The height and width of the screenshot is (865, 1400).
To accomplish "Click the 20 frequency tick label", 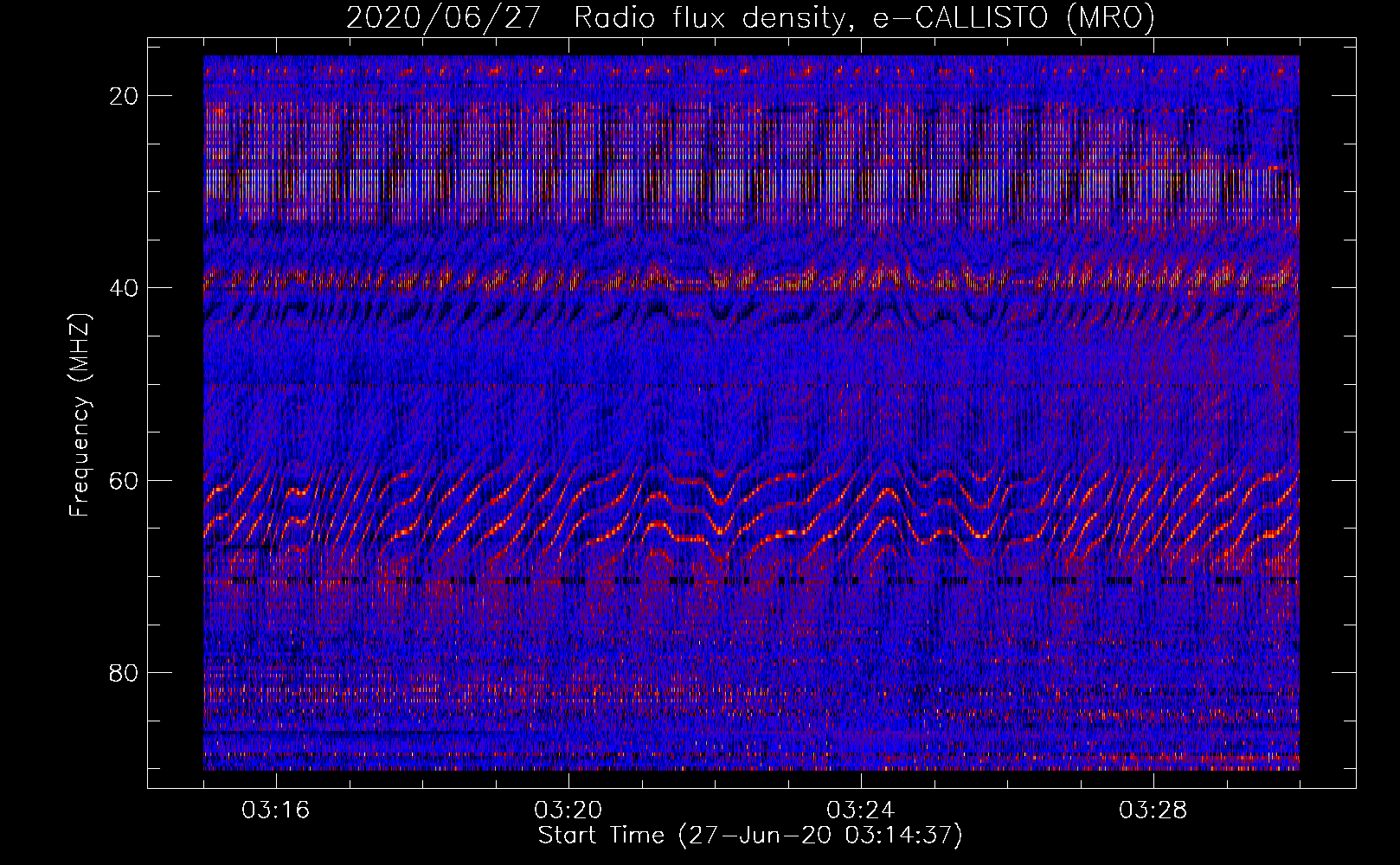I will (x=125, y=96).
